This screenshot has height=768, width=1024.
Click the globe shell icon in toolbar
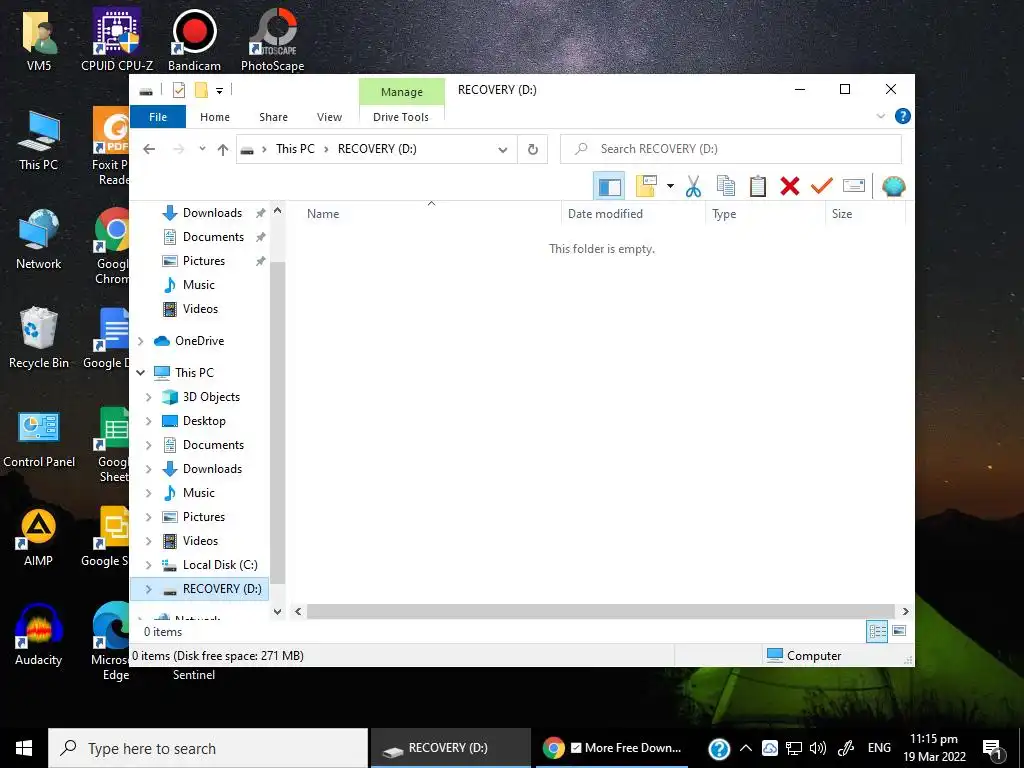pyautogui.click(x=893, y=187)
